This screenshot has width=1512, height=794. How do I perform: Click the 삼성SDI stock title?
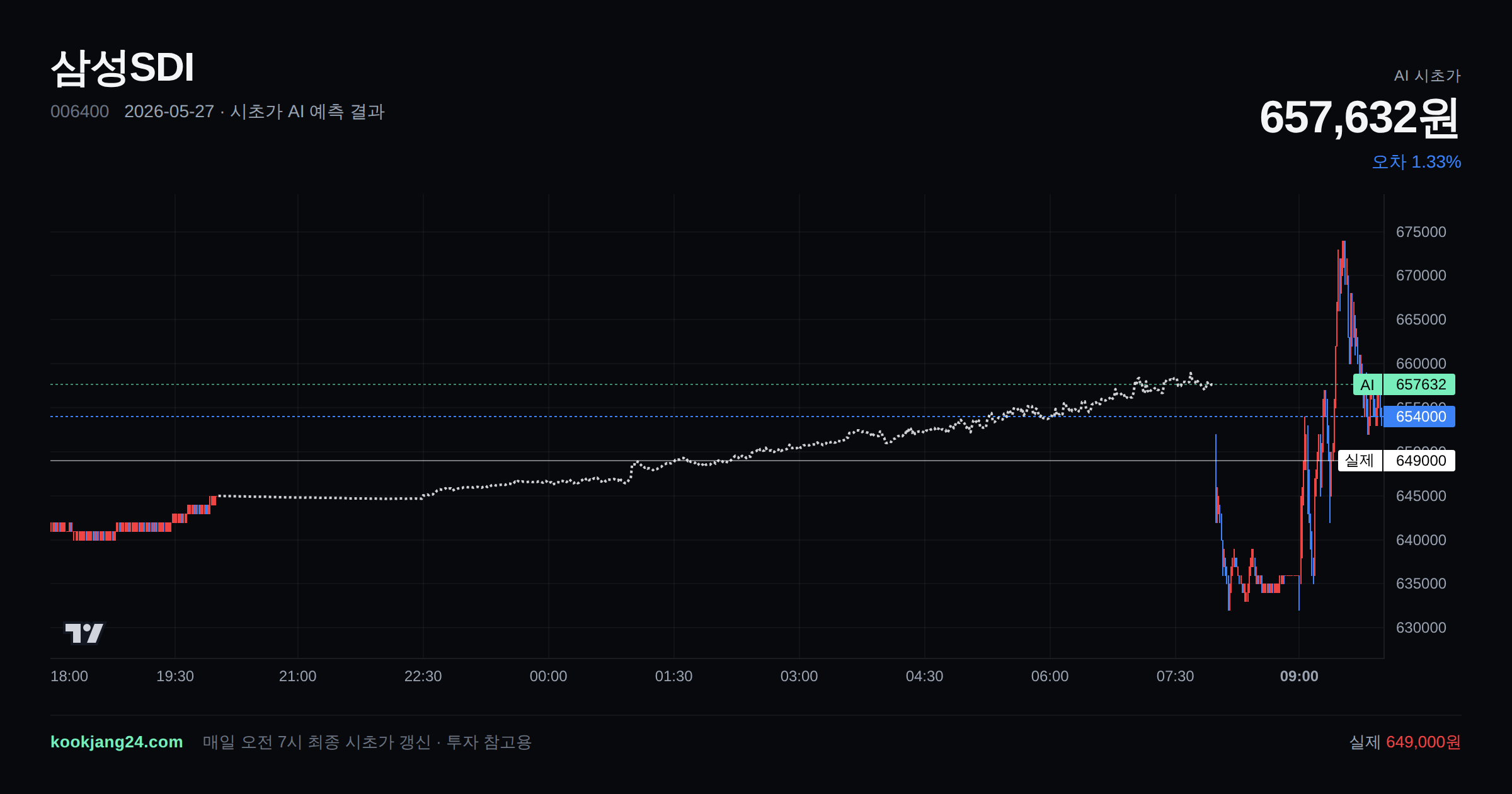coord(122,67)
